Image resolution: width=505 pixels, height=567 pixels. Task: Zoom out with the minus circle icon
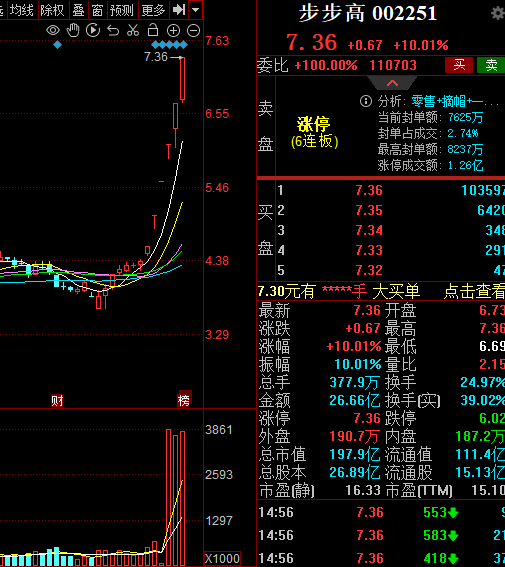[x=193, y=31]
